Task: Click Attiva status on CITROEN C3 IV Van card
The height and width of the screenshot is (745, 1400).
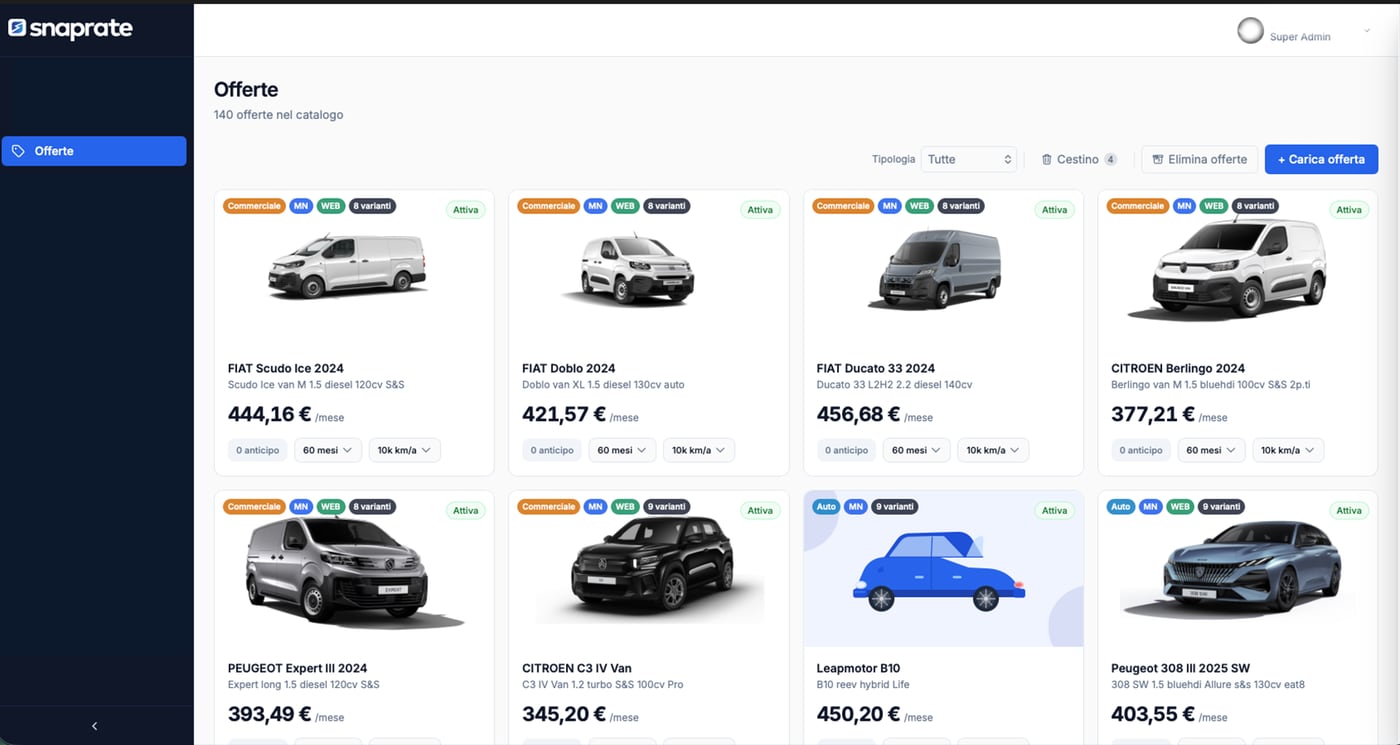Action: pos(760,510)
